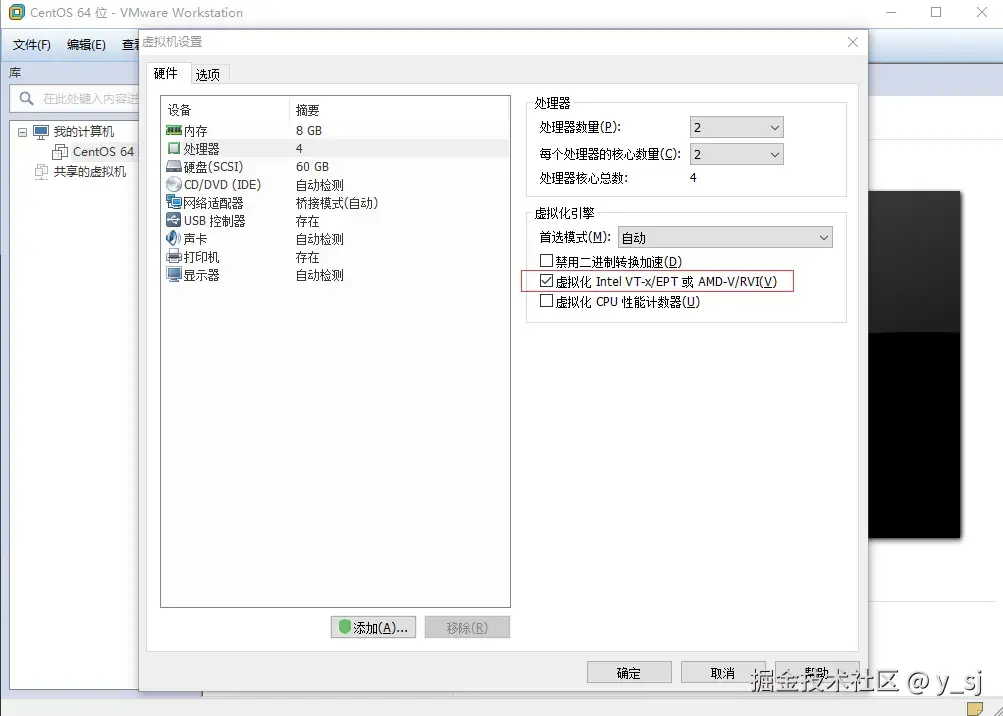Select the 硬盘(SCSI) row label
The height and width of the screenshot is (716, 1003).
pyautogui.click(x=214, y=167)
